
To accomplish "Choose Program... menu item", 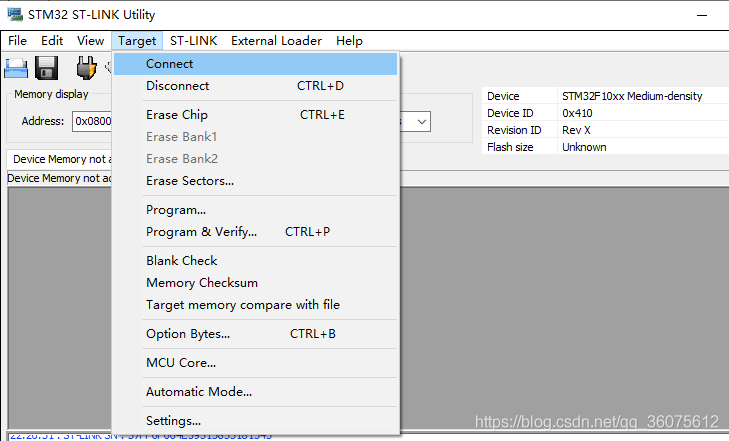I will coord(255,210).
